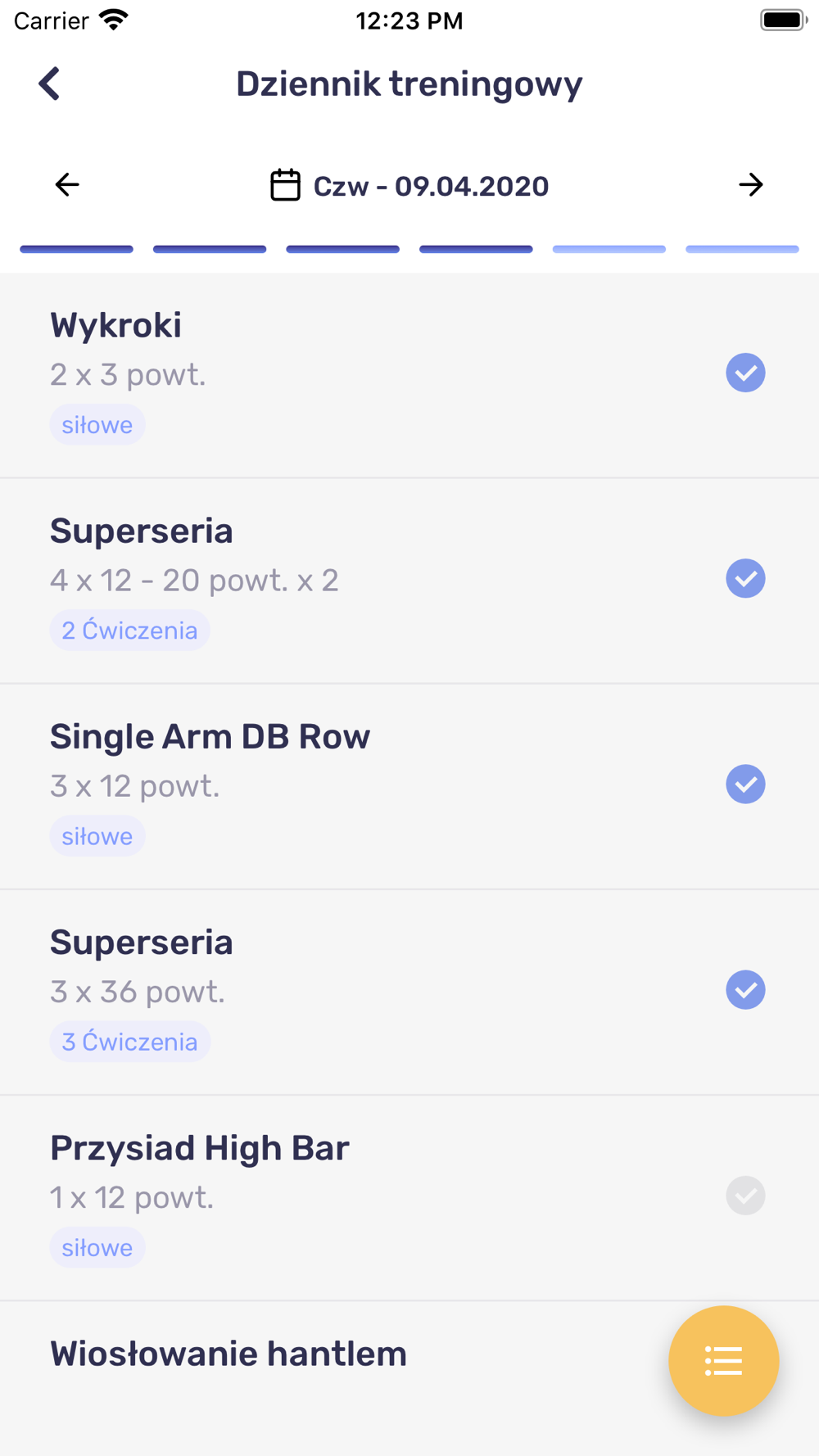This screenshot has width=819, height=1456.
Task: Mark Przysiad High Bar as completed
Action: coord(745,1196)
